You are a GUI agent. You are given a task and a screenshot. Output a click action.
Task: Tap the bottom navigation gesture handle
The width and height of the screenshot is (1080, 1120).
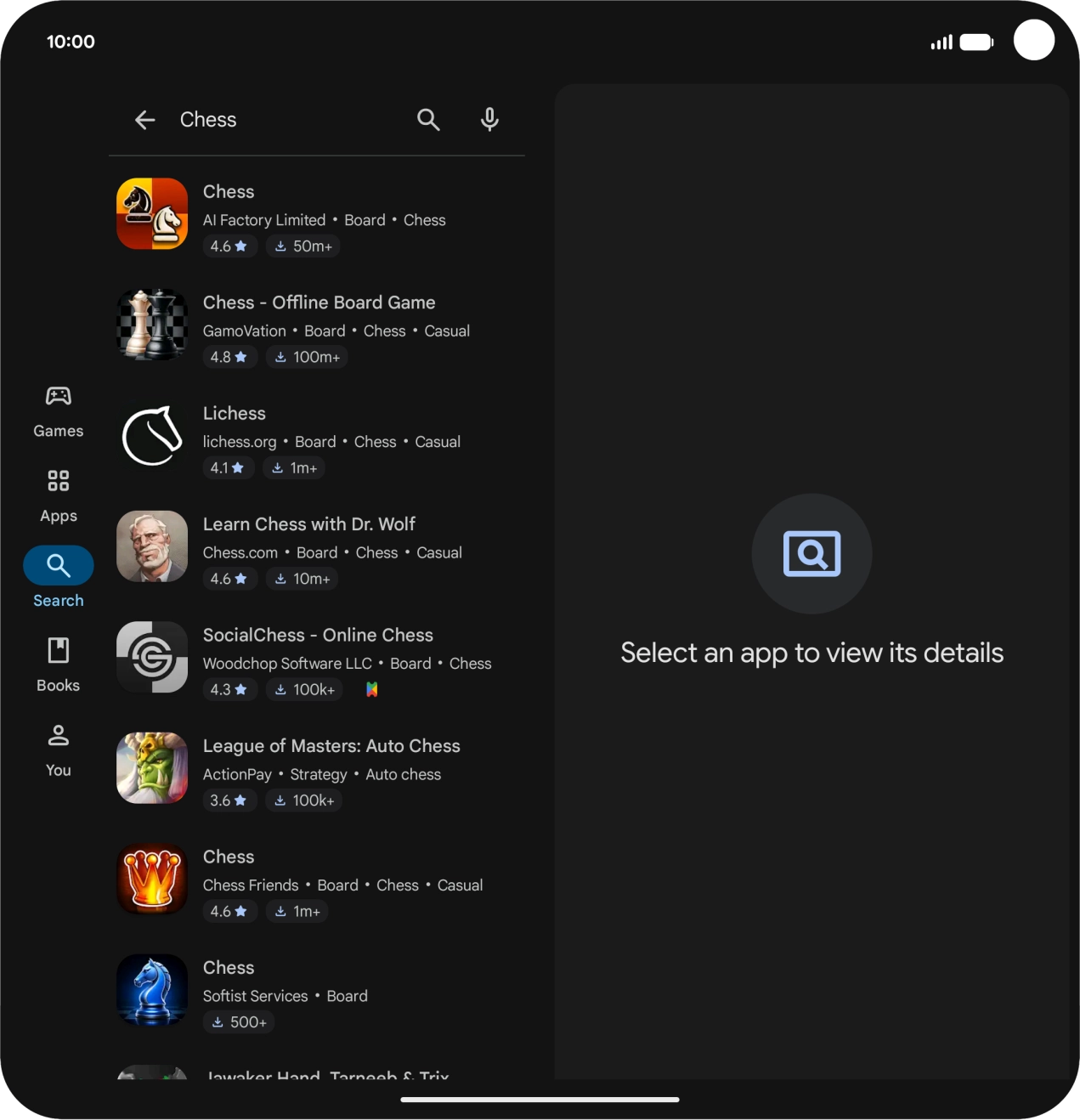point(540,1100)
